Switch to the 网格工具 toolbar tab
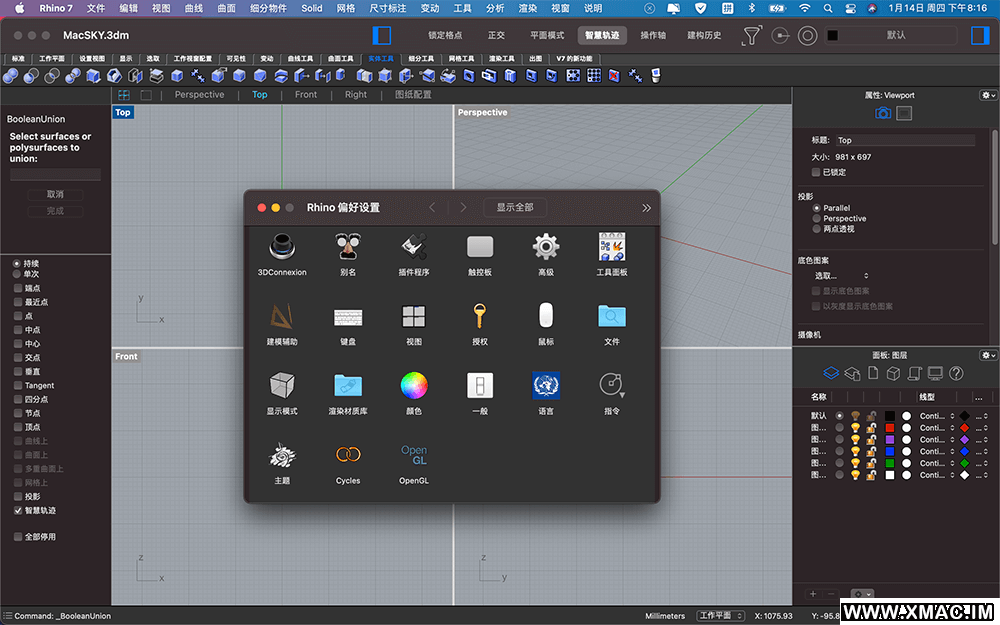Screen dimensions: 1000x625 tap(461, 59)
